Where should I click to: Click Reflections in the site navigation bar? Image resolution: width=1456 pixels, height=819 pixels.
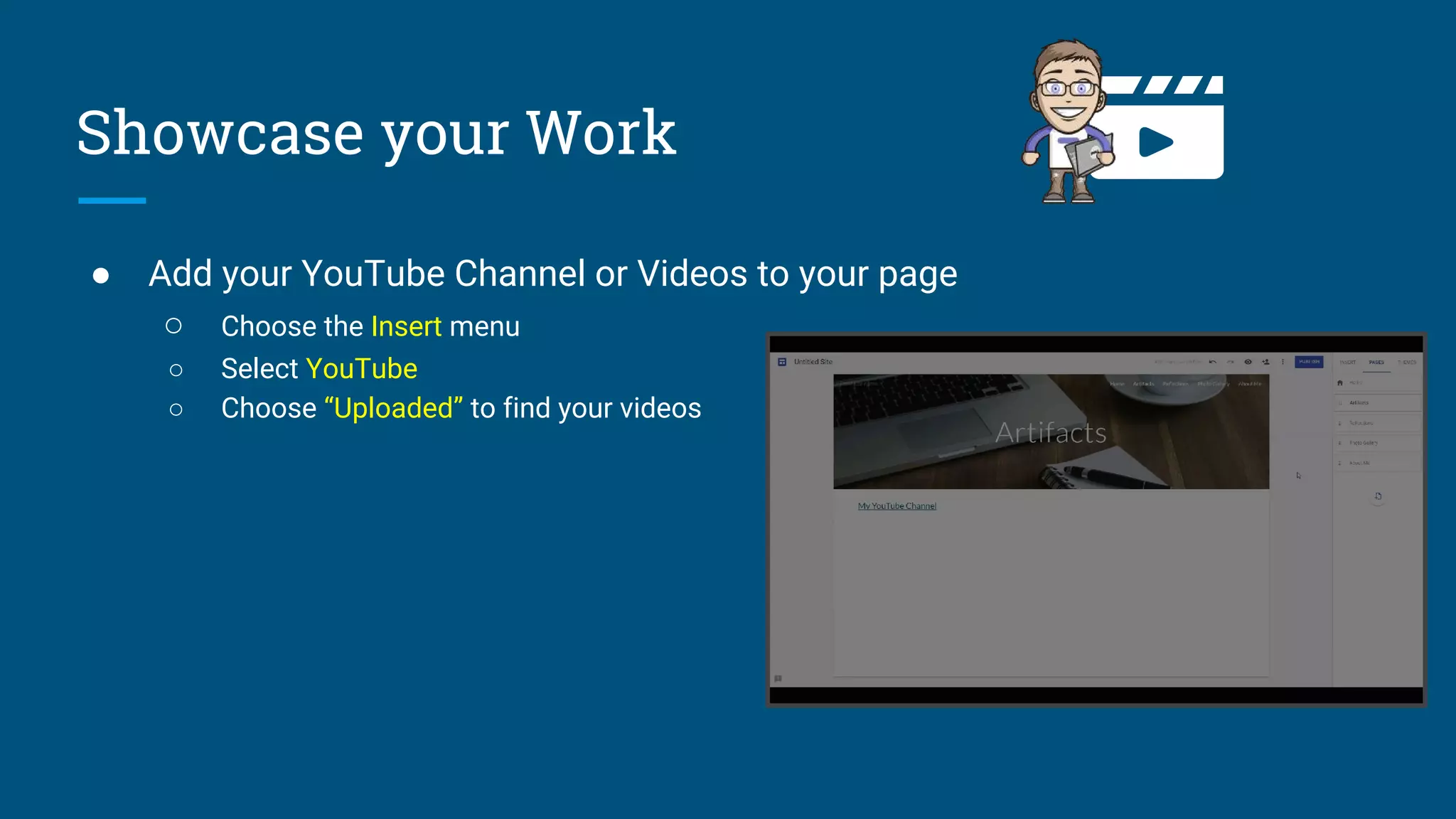point(1175,384)
